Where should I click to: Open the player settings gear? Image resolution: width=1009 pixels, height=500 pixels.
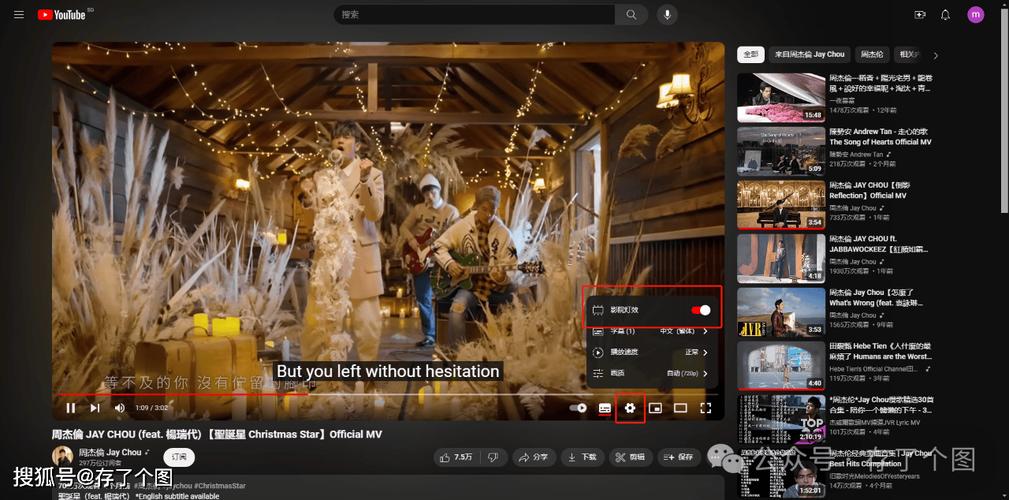pyautogui.click(x=630, y=408)
